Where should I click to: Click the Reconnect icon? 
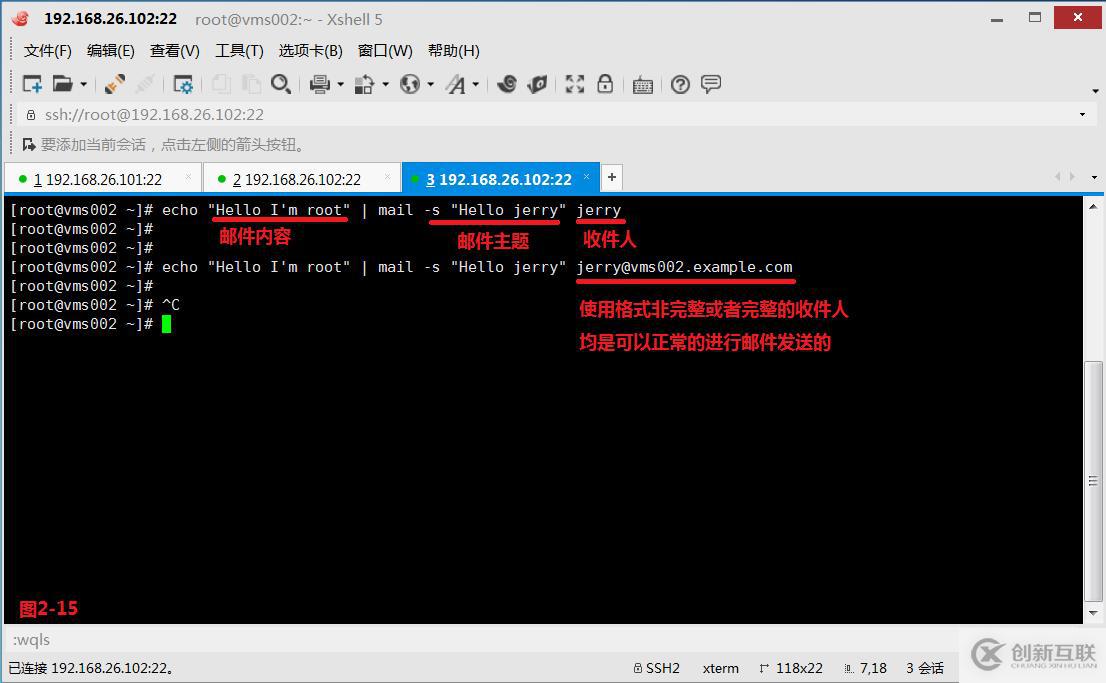115,84
